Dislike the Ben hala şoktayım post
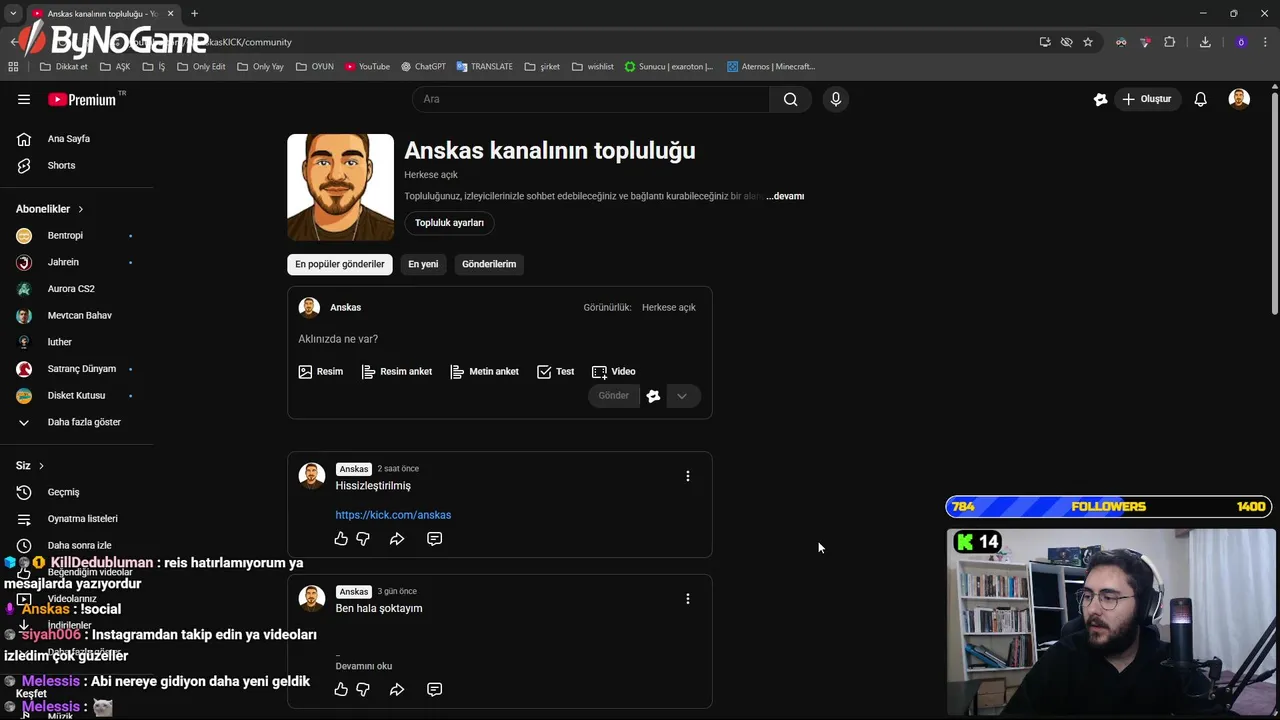Image resolution: width=1280 pixels, height=720 pixels. pyautogui.click(x=363, y=689)
